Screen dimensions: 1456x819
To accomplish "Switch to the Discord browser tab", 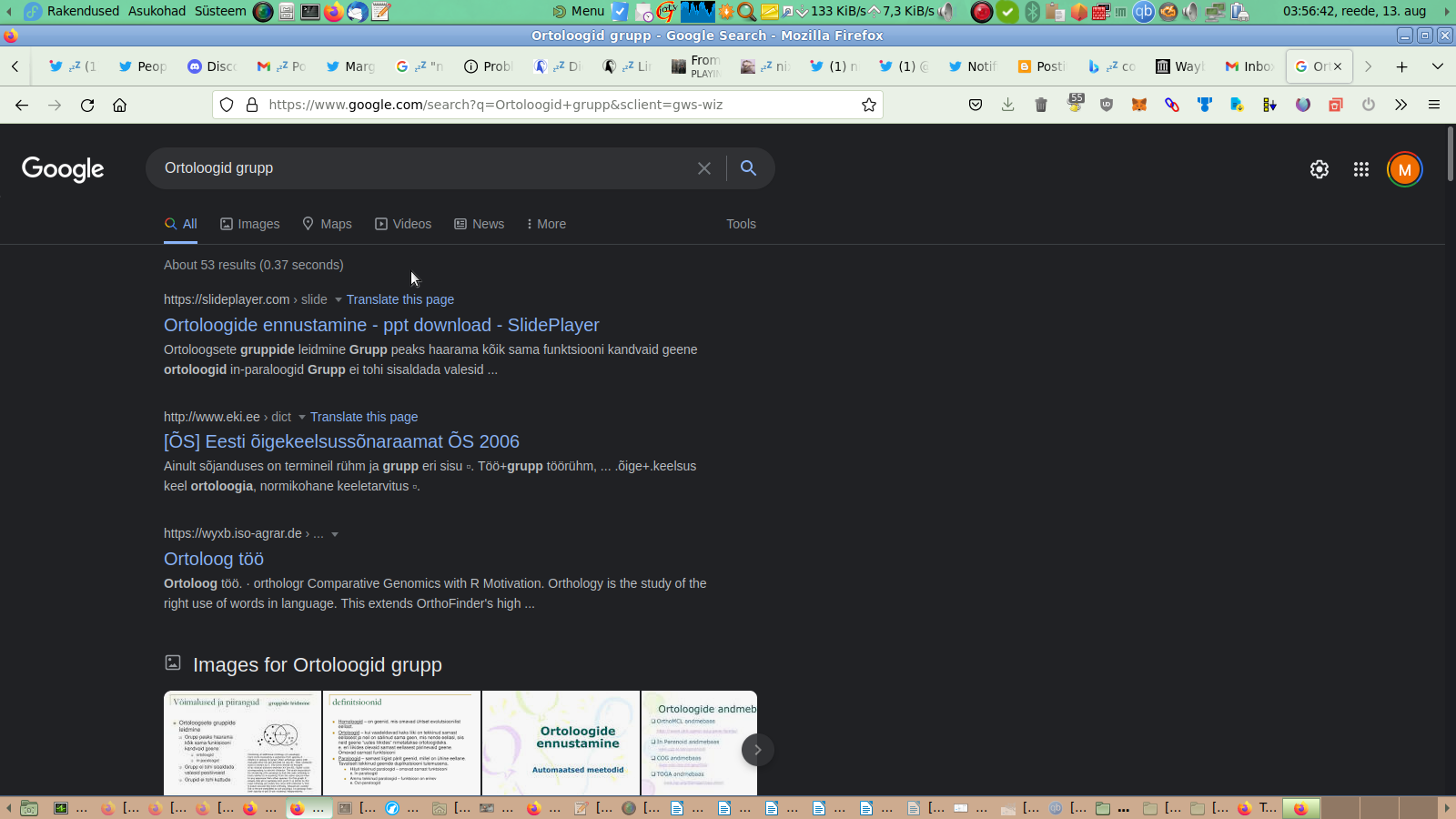I will 213,66.
